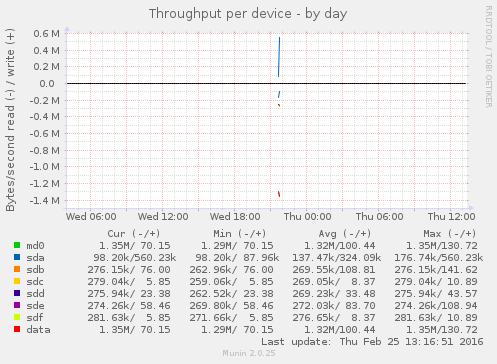Click the 'sde' legend label

coord(35,306)
